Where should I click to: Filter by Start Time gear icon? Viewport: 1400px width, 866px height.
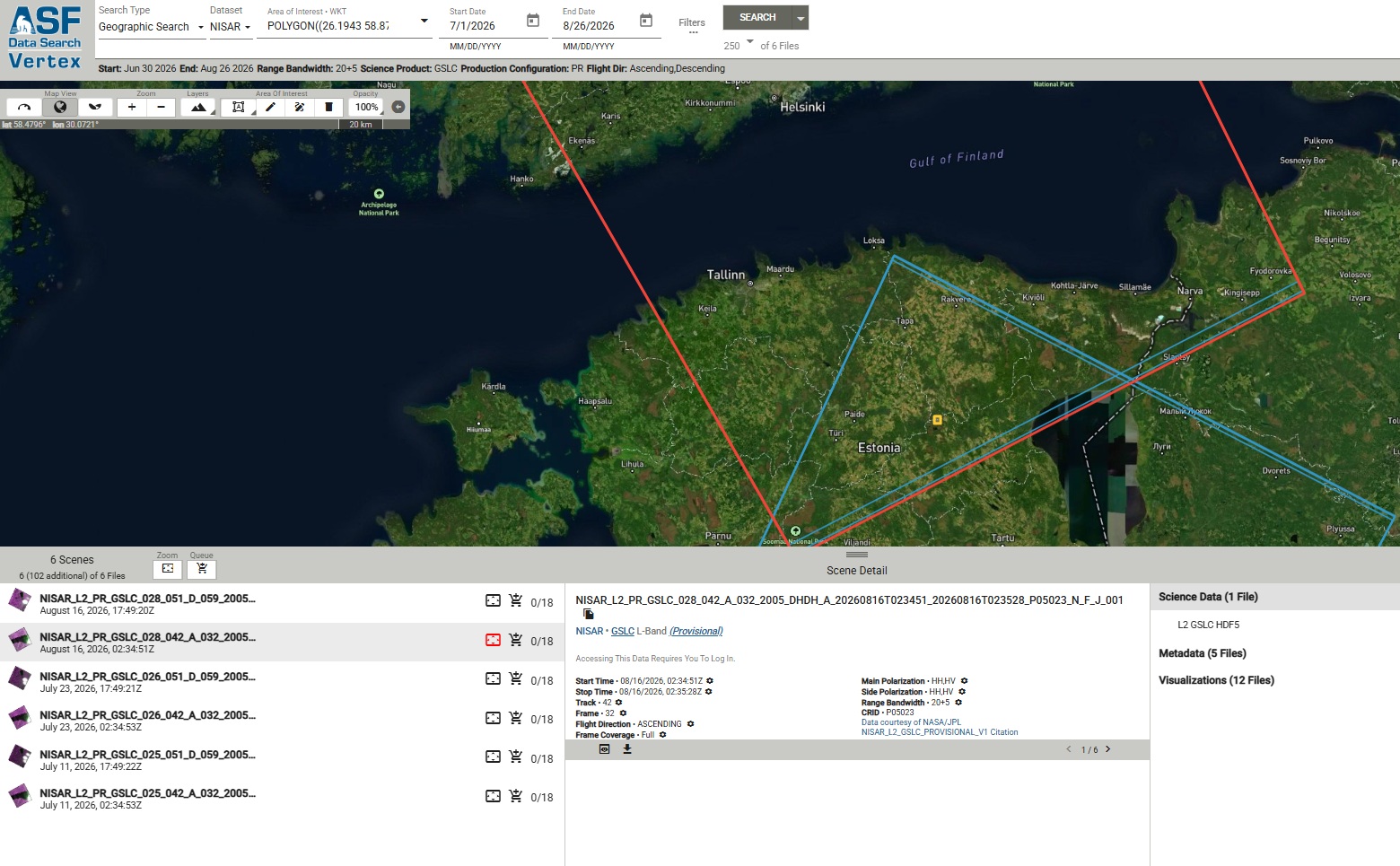click(710, 681)
